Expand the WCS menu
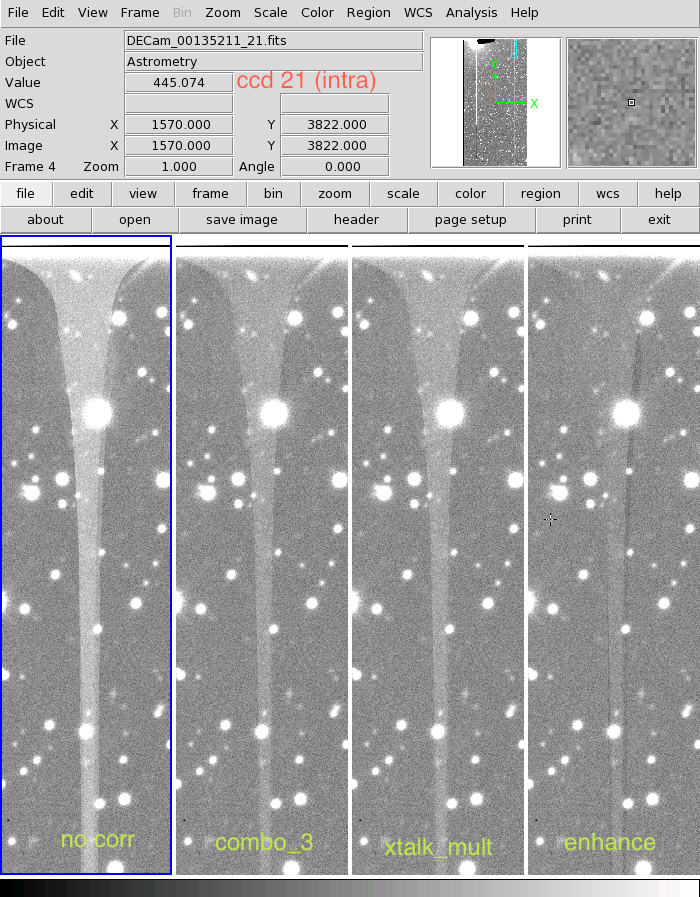 click(x=418, y=13)
